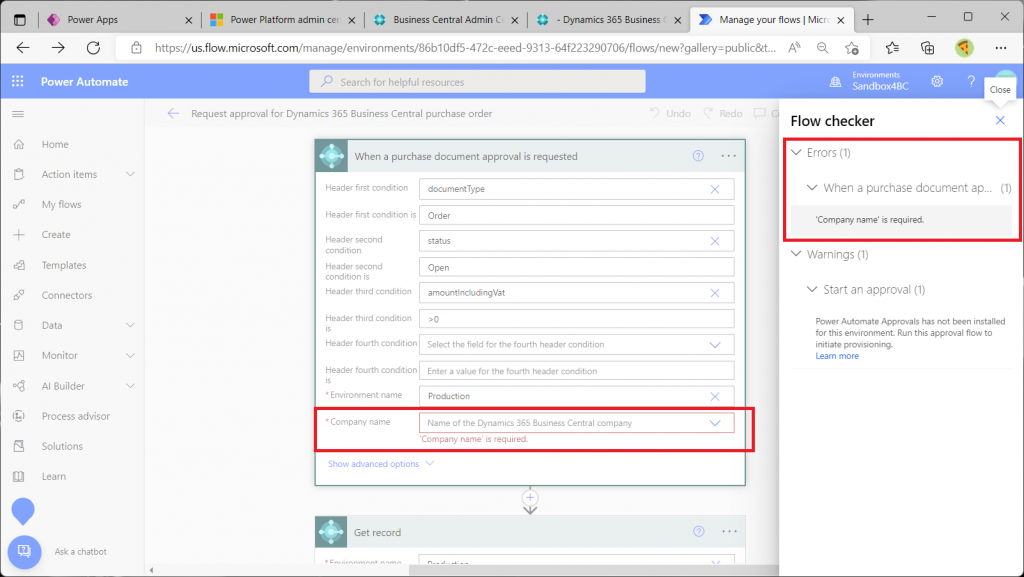Close the Flow checker panel

click(1000, 121)
